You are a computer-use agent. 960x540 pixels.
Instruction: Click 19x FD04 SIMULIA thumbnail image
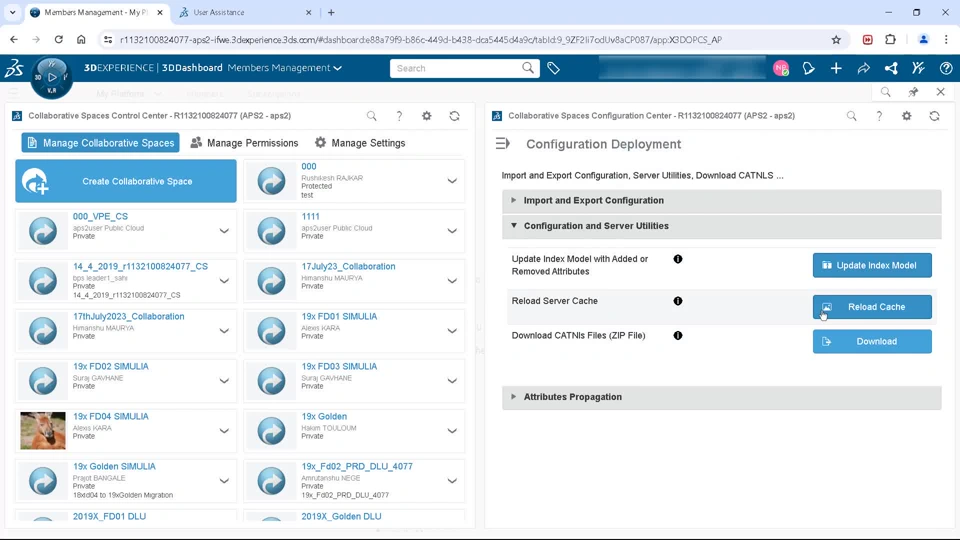coord(43,430)
